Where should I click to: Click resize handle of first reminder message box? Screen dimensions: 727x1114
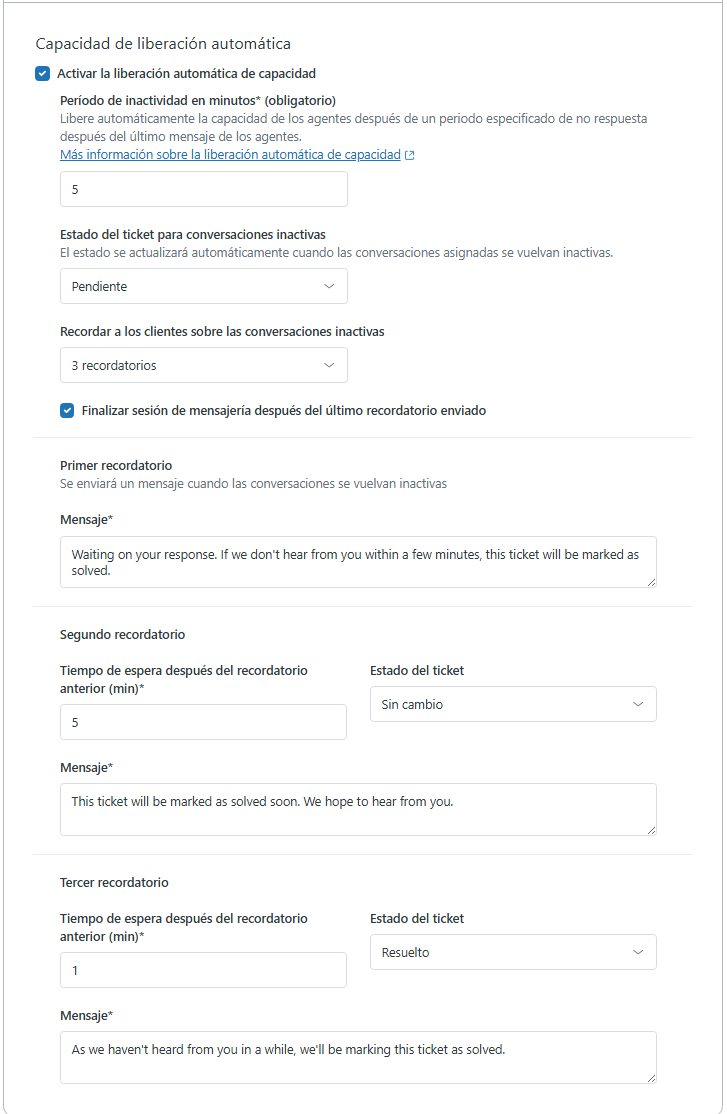click(651, 581)
